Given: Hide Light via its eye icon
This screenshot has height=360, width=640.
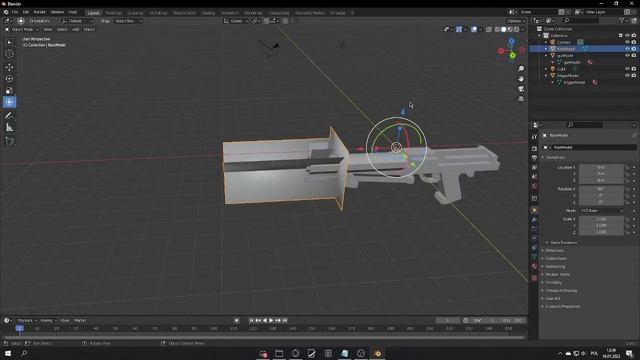Looking at the screenshot, I should tap(627, 69).
